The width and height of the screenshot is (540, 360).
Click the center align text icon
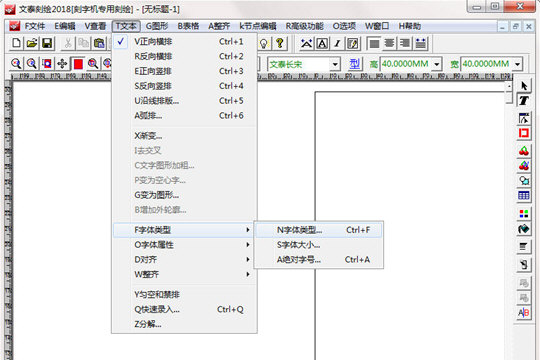[389, 43]
